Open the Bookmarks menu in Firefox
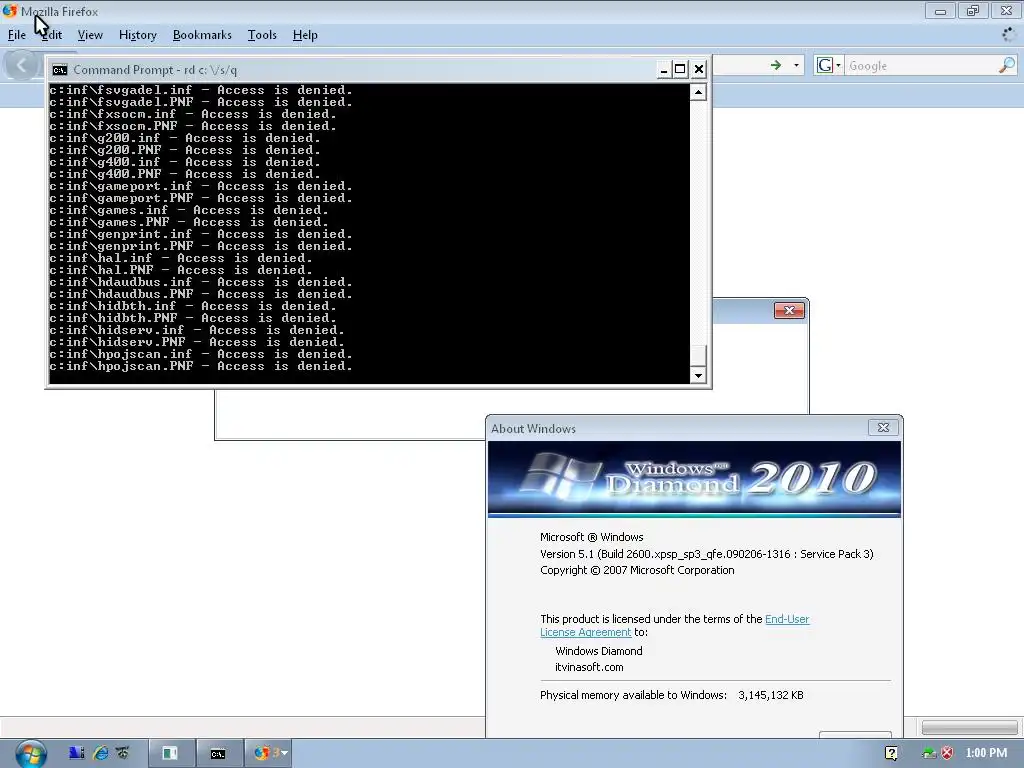Screen dimensions: 1024x768 (202, 35)
